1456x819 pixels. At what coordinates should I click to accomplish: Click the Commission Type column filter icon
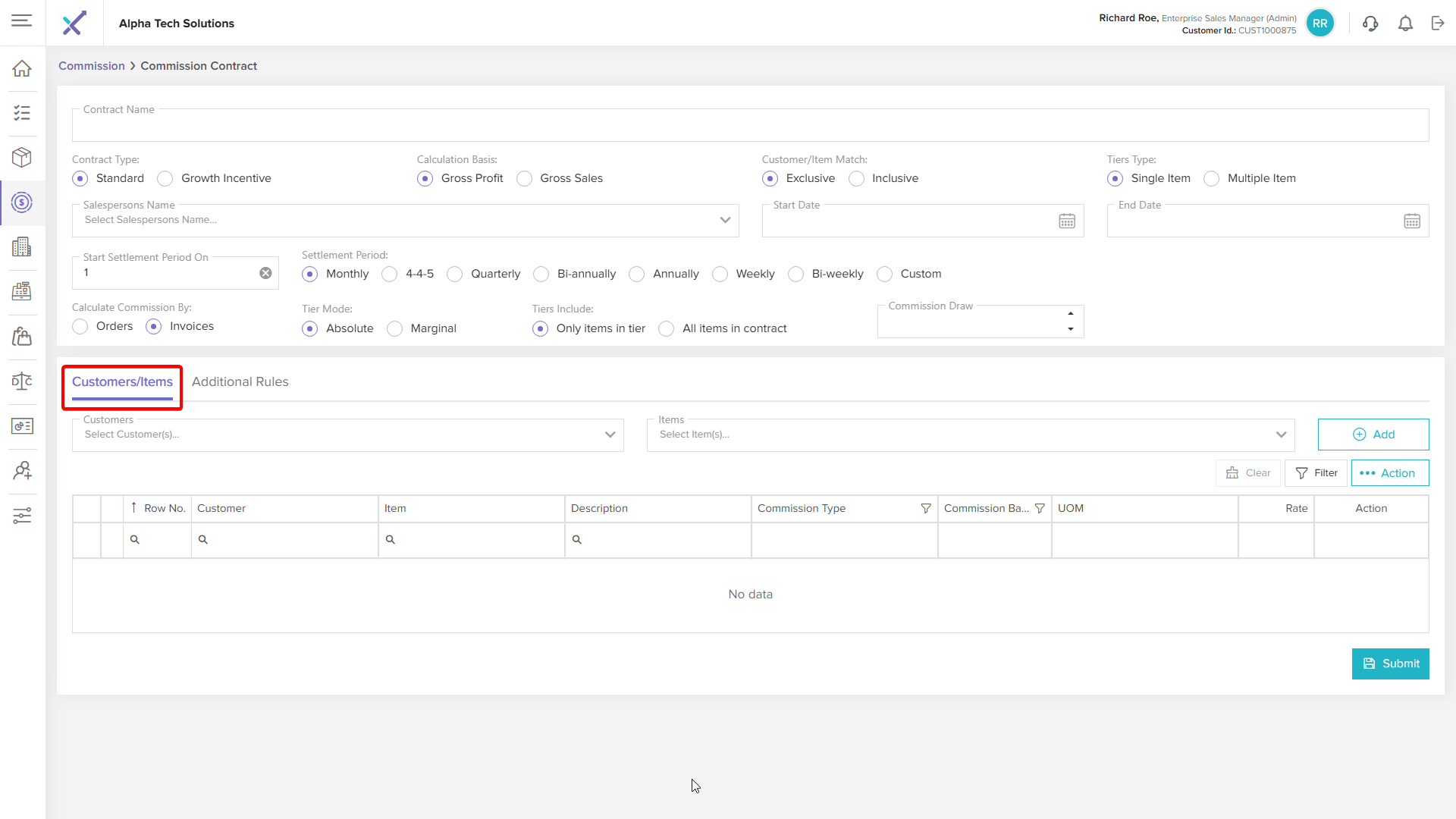[926, 508]
